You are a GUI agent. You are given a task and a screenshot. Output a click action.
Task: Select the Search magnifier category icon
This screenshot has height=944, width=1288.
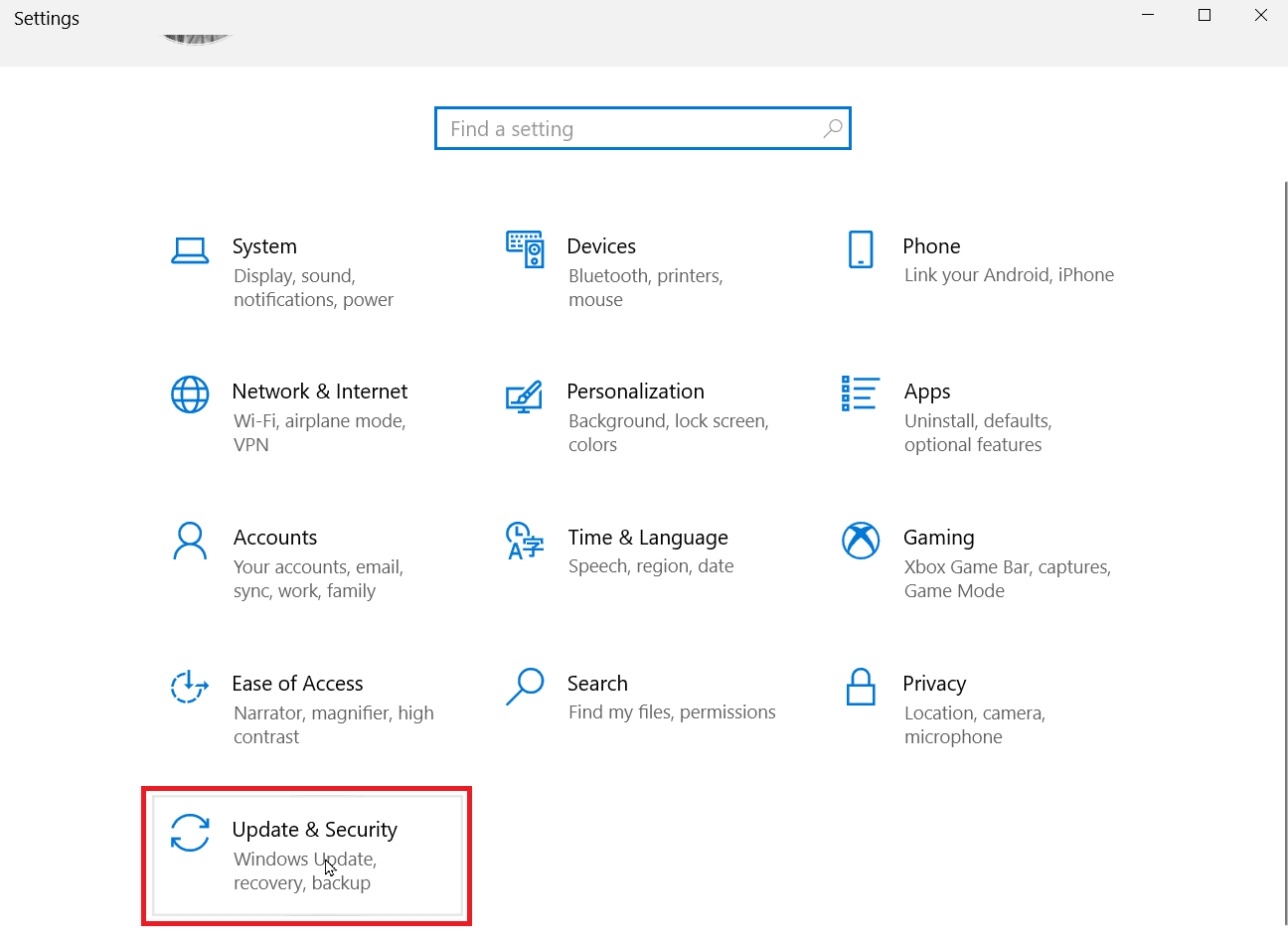tap(525, 687)
